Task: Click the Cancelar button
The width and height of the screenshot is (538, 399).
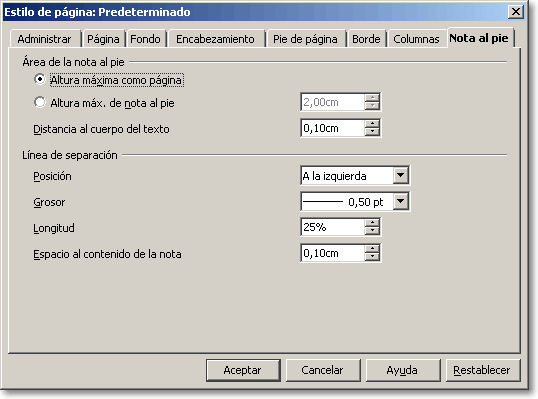Action: (x=323, y=370)
